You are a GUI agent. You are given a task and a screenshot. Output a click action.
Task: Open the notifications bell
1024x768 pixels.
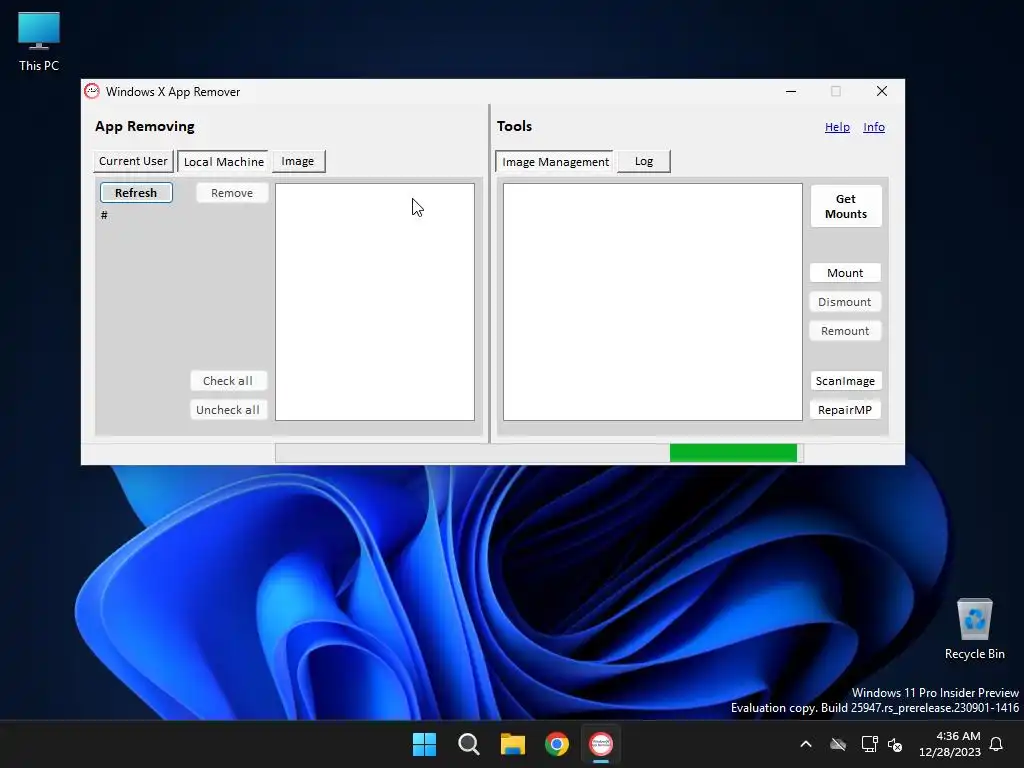(x=997, y=744)
